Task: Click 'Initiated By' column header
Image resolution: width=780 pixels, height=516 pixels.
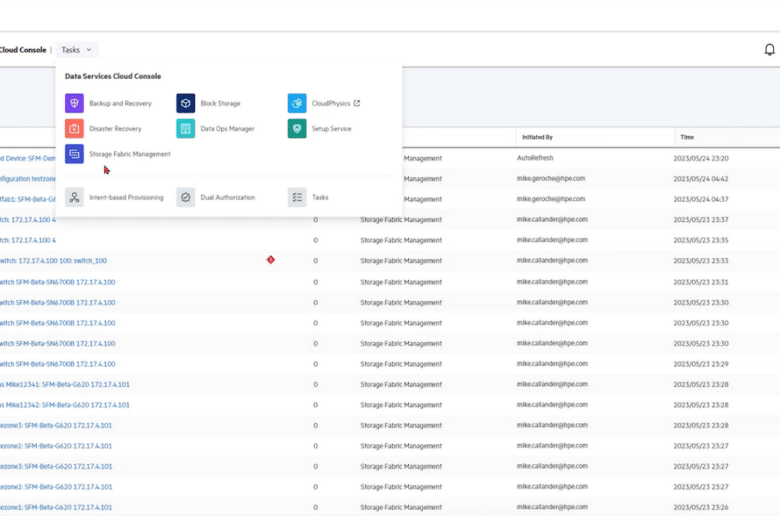Action: point(537,137)
